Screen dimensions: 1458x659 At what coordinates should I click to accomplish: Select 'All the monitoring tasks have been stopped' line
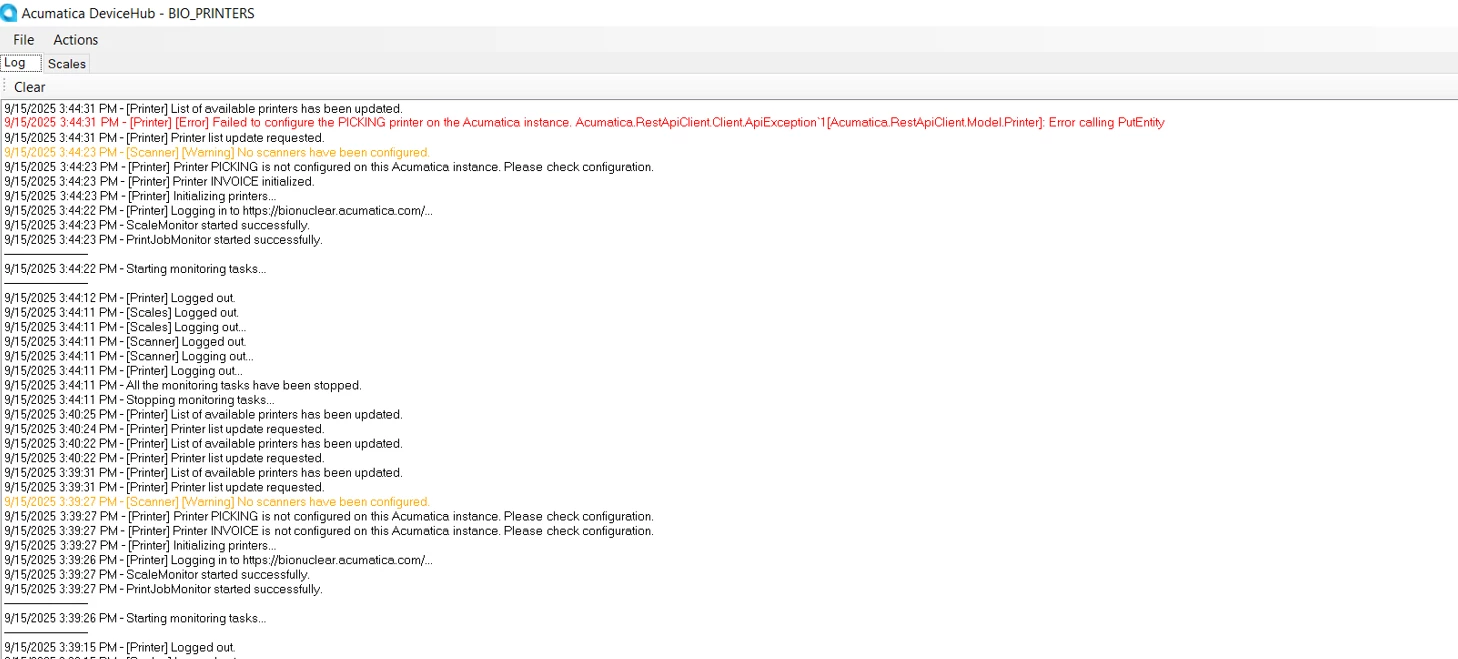[x=183, y=385]
